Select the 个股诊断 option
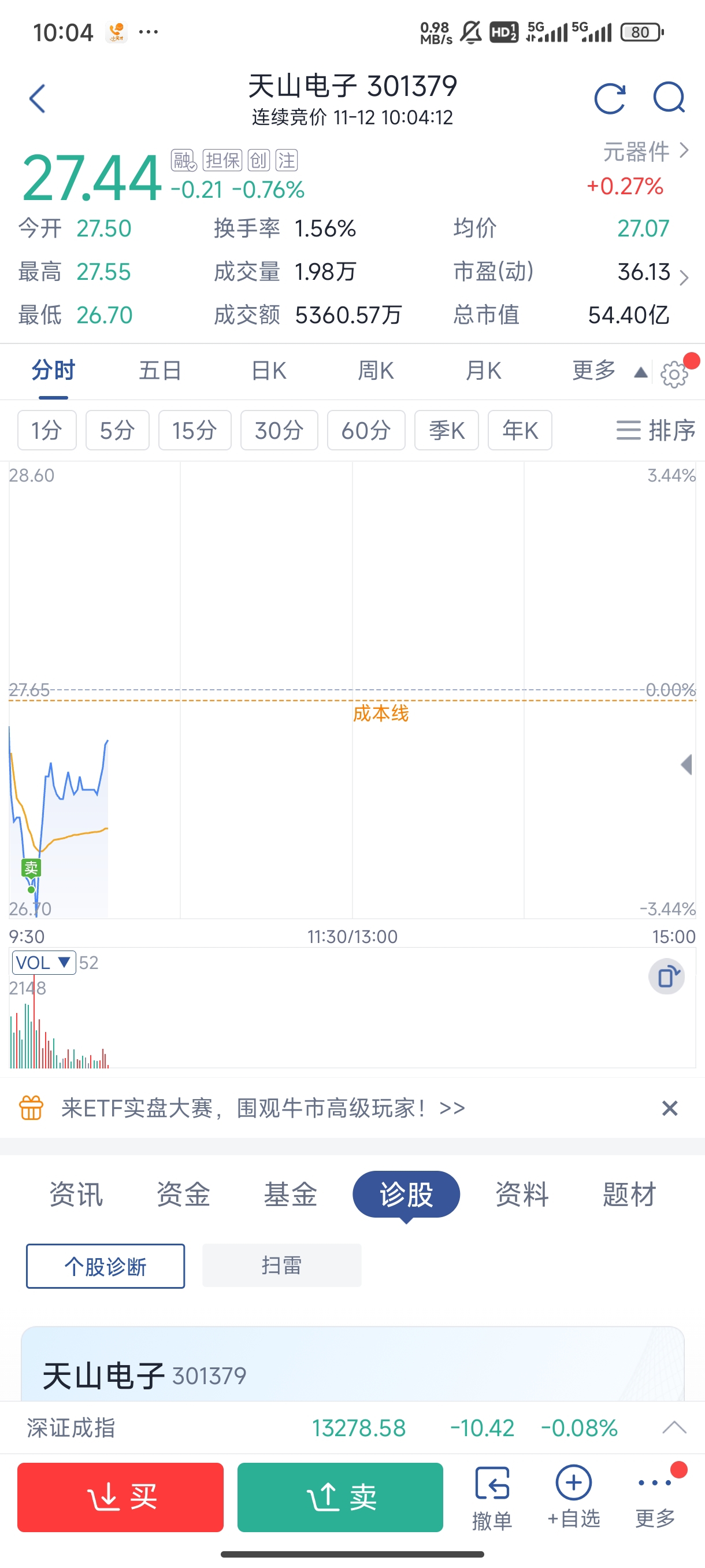The image size is (705, 1568). pyautogui.click(x=105, y=1266)
